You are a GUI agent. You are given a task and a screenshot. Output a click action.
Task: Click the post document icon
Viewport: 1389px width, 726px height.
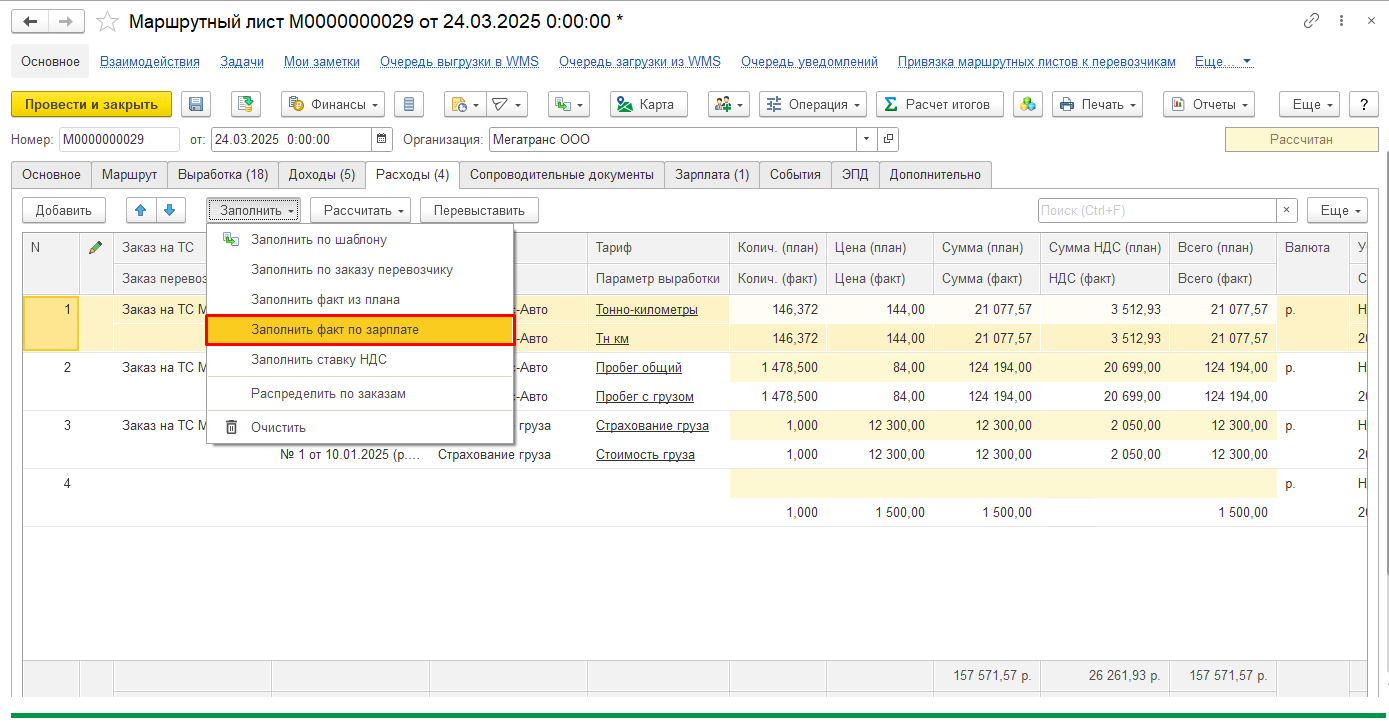point(246,104)
